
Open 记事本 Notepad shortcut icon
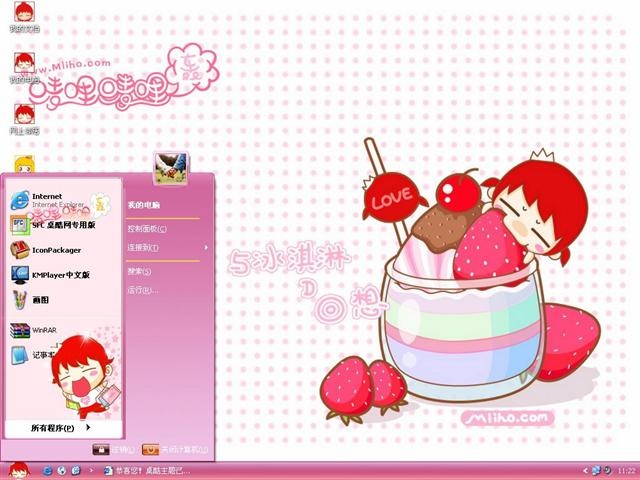coord(20,355)
